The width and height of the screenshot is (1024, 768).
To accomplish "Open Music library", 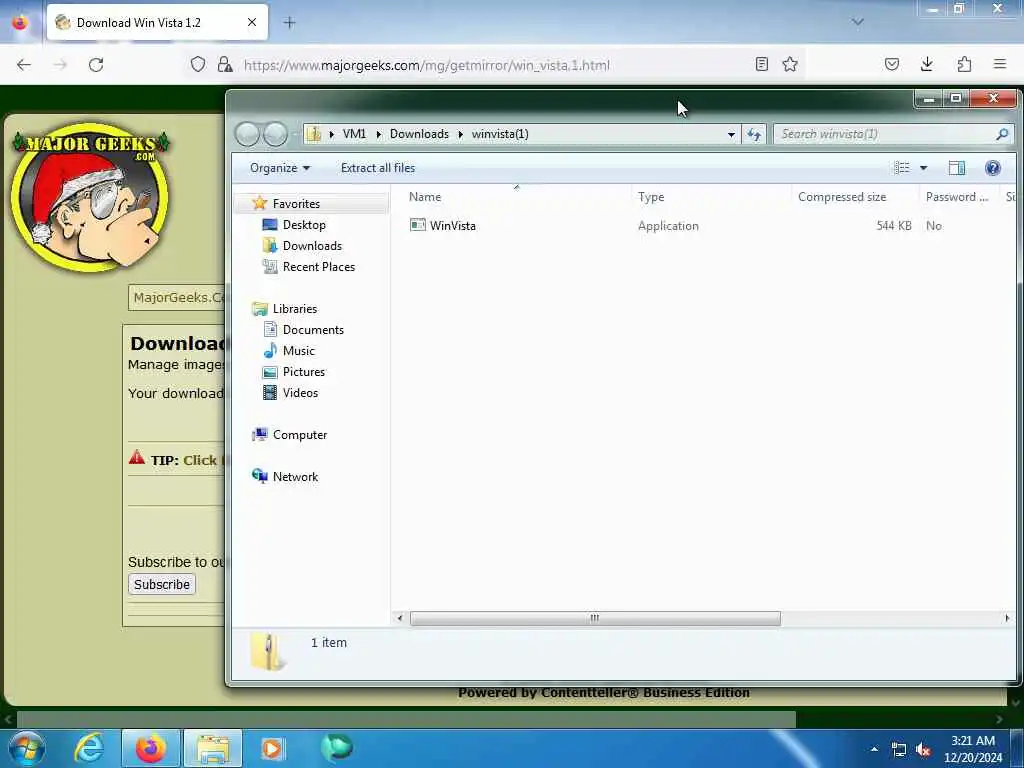I will pos(298,351).
